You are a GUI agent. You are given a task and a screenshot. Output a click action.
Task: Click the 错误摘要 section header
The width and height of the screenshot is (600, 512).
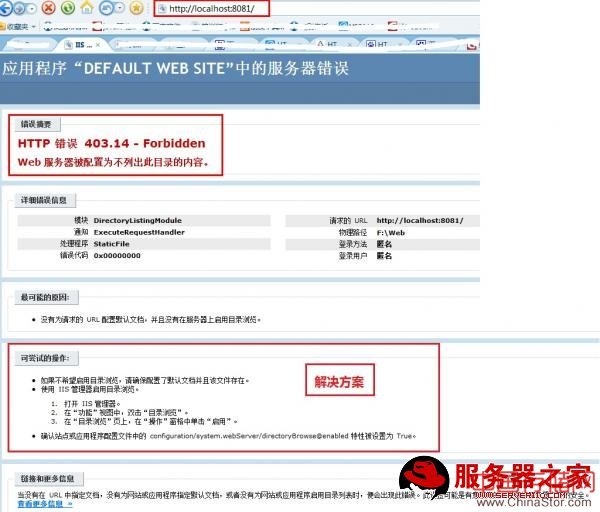[42, 124]
